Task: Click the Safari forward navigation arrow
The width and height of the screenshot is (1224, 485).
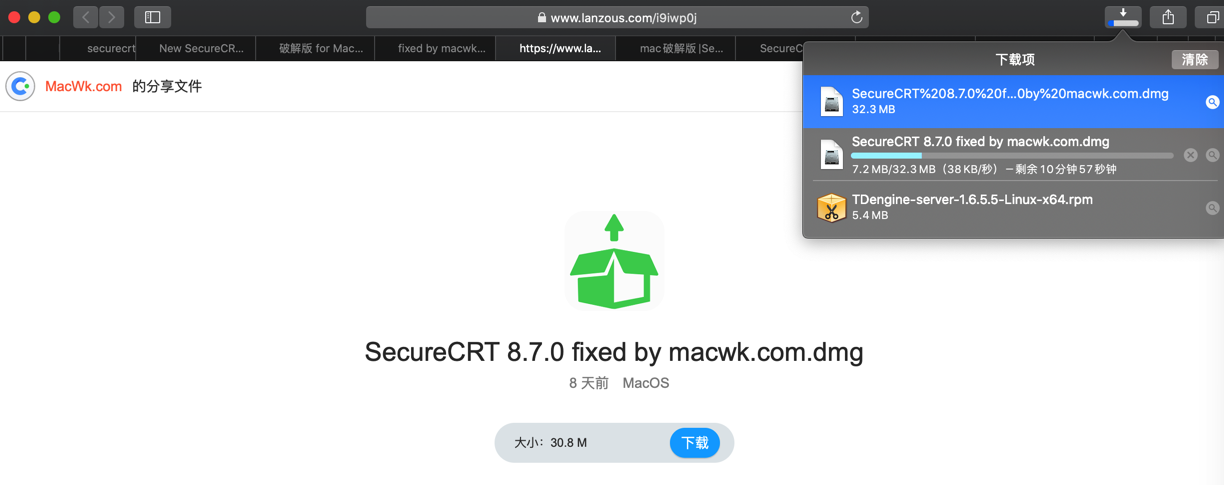Action: click(x=112, y=17)
